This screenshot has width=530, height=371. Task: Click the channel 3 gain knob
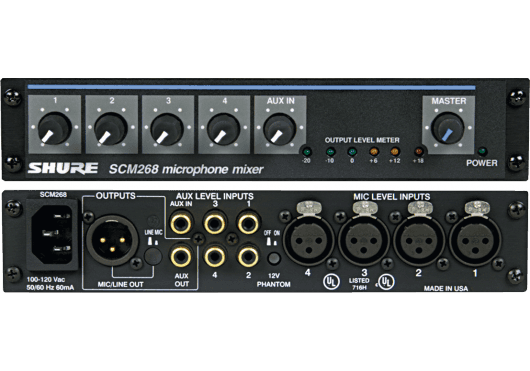[x=167, y=129]
